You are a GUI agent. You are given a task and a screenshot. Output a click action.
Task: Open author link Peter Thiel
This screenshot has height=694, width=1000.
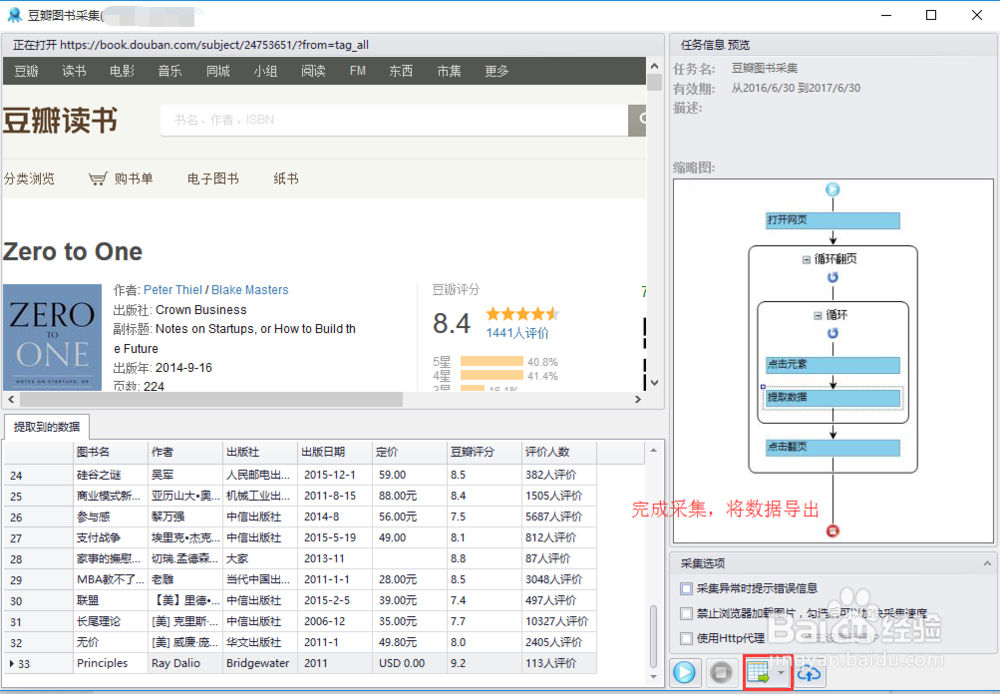pyautogui.click(x=173, y=290)
